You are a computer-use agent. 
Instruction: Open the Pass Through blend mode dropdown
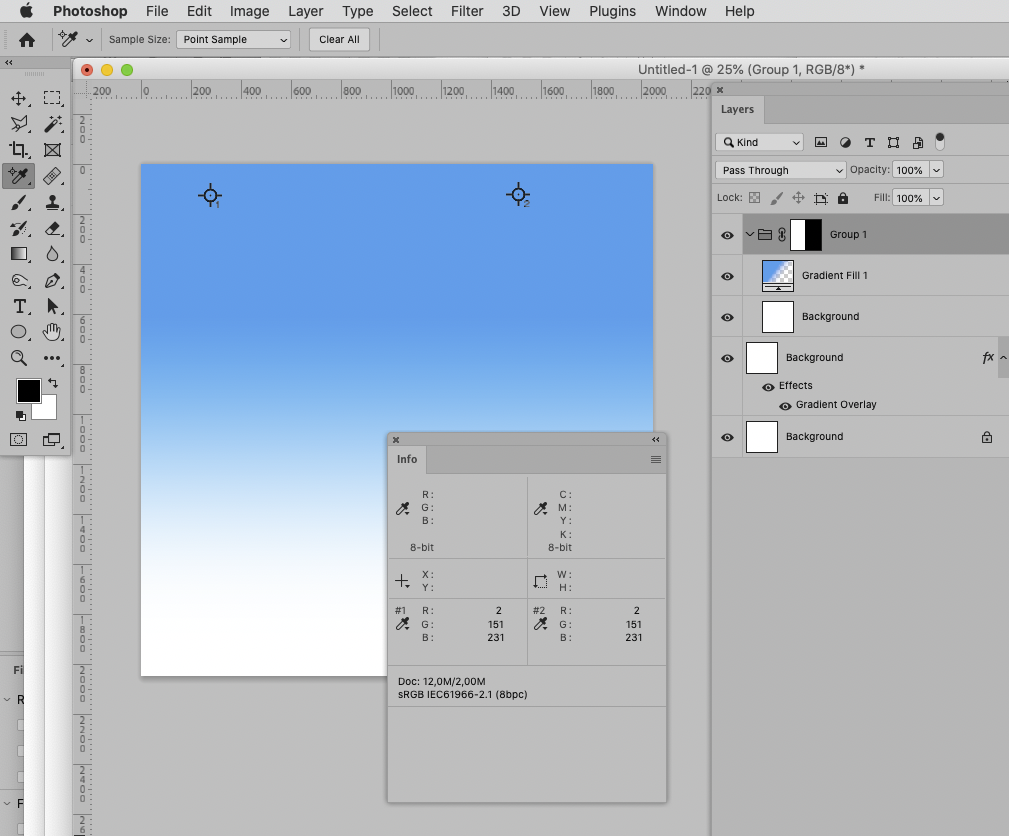point(780,170)
